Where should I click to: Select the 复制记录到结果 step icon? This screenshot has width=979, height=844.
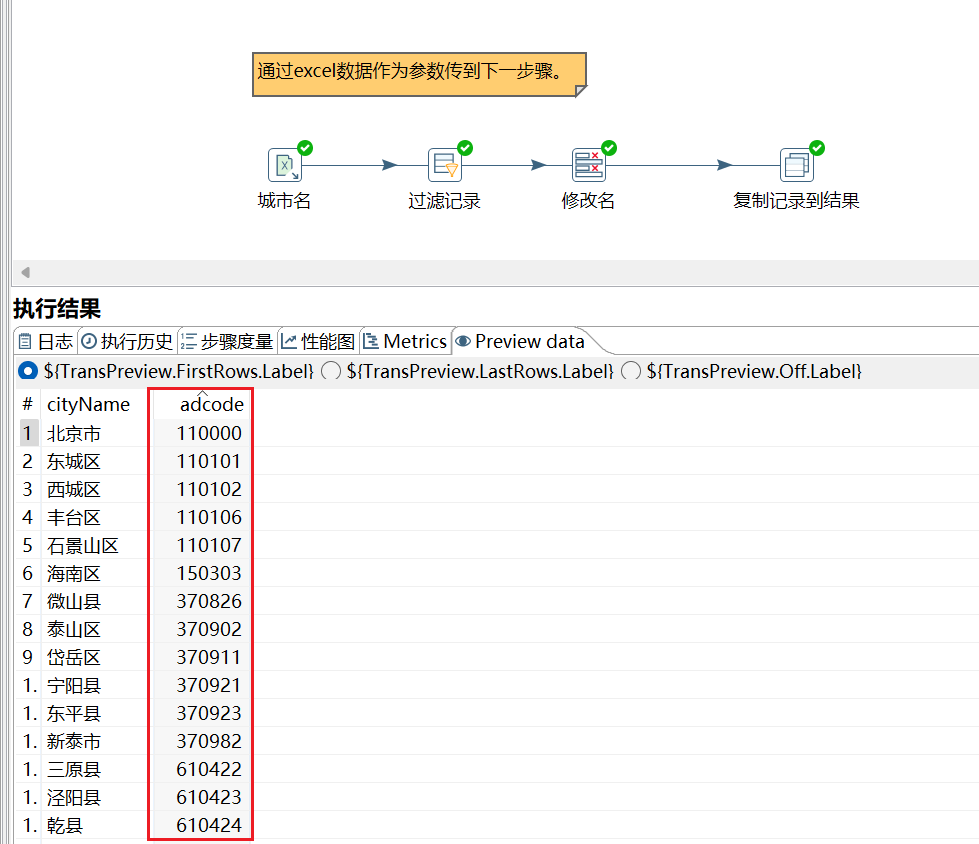tap(797, 165)
